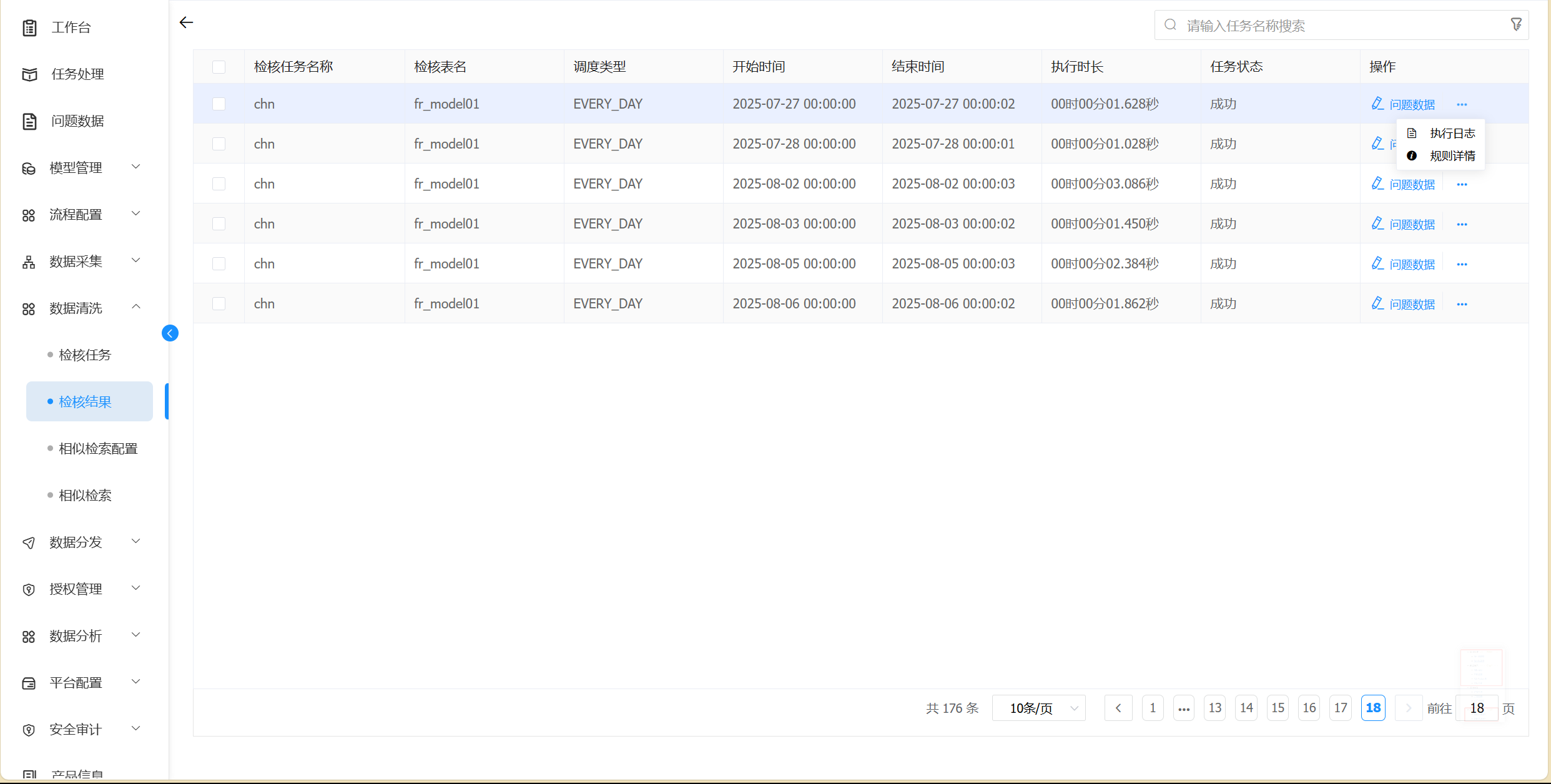Select the row checkbox for 2025-08-03 task
The height and width of the screenshot is (784, 1551).
pyautogui.click(x=219, y=223)
